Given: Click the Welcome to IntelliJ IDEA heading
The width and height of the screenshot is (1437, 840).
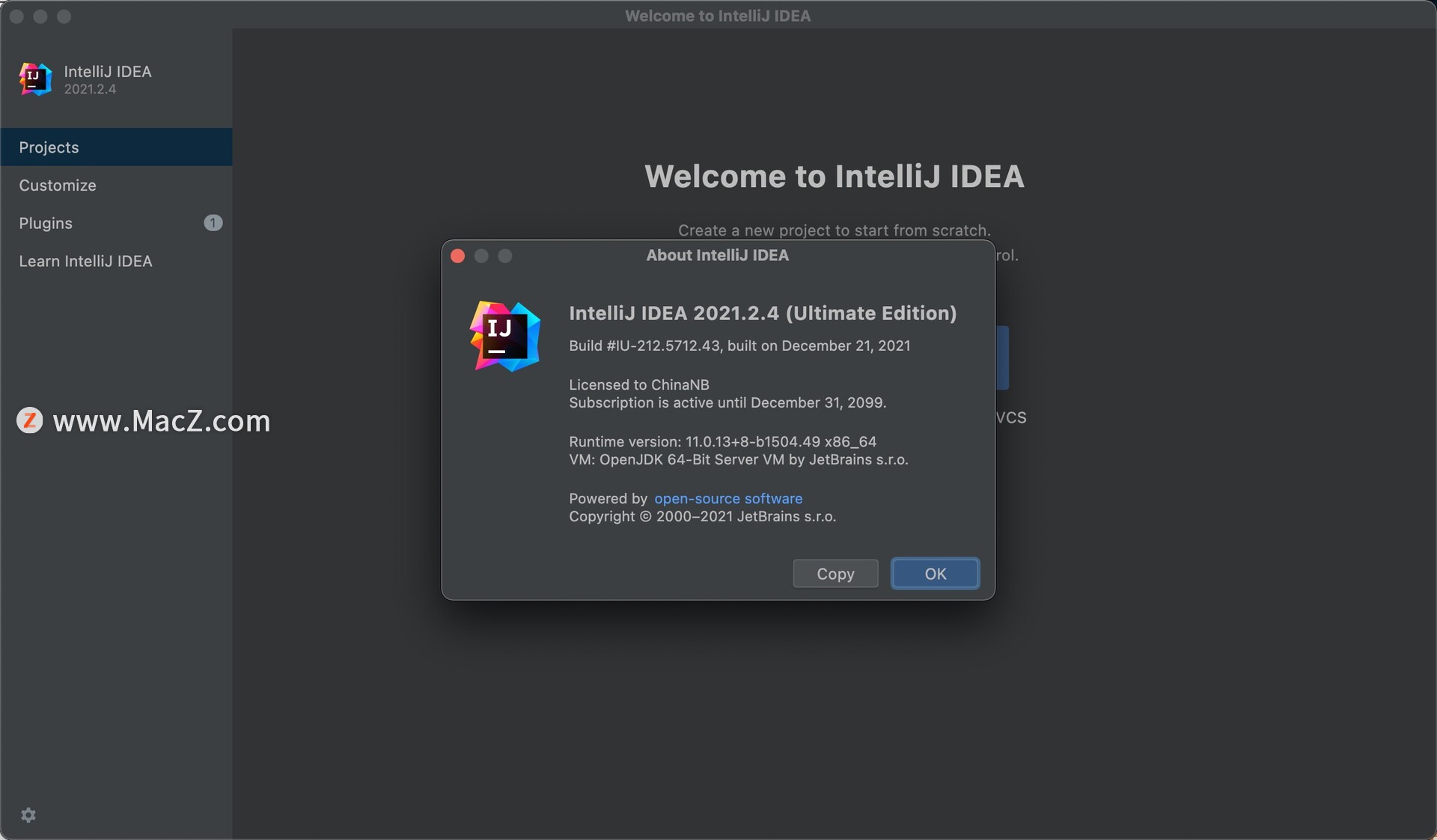Looking at the screenshot, I should [835, 176].
